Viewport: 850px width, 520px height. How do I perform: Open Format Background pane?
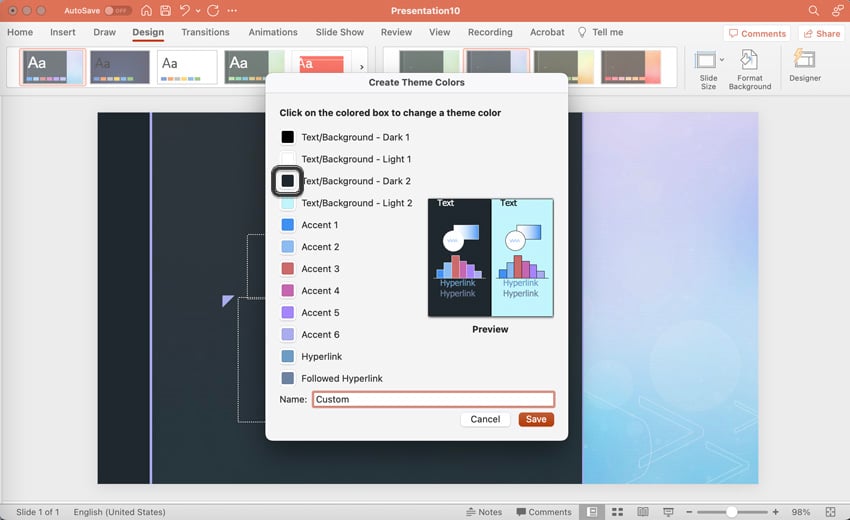(x=749, y=69)
